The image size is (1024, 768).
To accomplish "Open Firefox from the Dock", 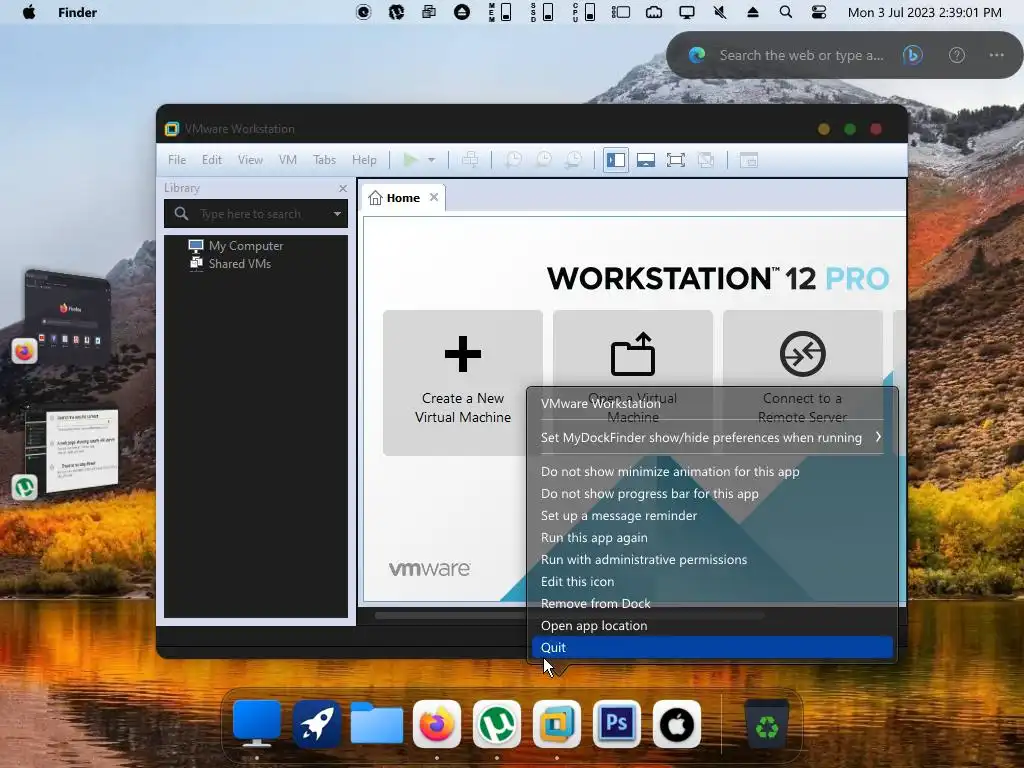I will (437, 724).
